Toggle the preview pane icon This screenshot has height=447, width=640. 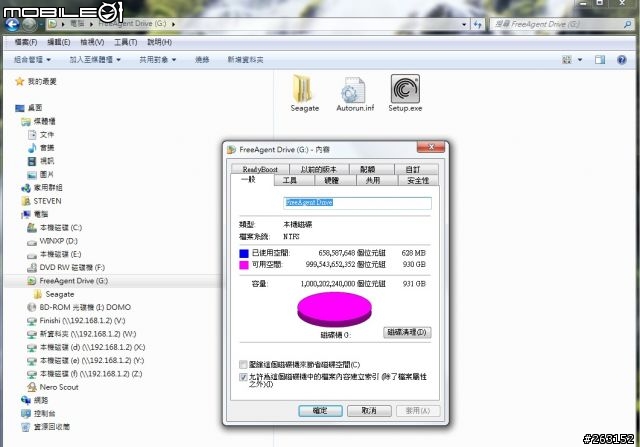point(600,60)
